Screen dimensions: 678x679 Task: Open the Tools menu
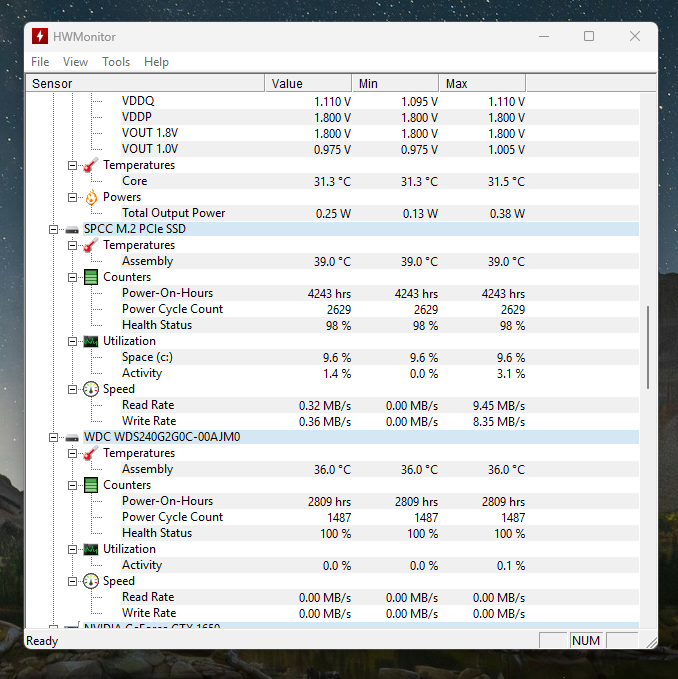pos(116,62)
